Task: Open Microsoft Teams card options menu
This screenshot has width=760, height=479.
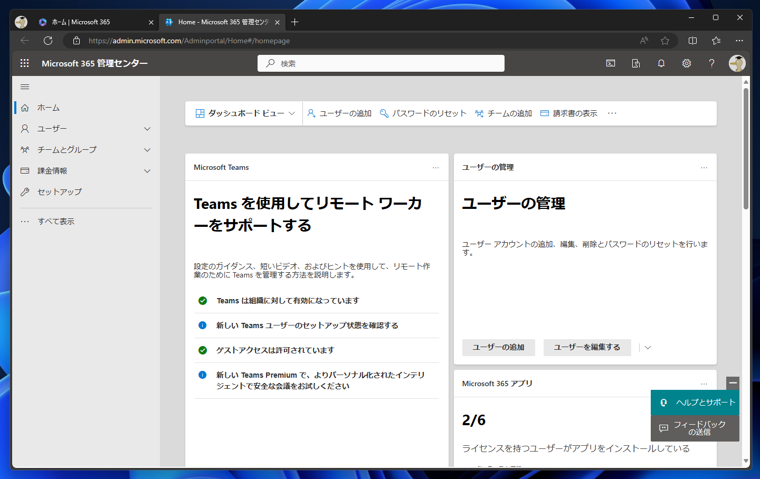Action: coord(436,168)
